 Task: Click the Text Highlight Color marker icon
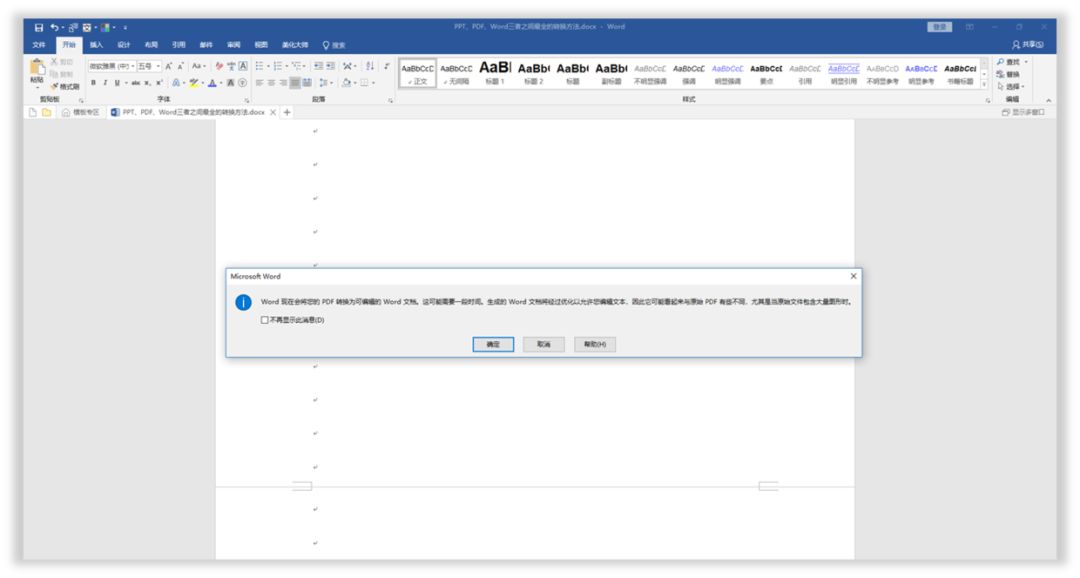tap(194, 83)
